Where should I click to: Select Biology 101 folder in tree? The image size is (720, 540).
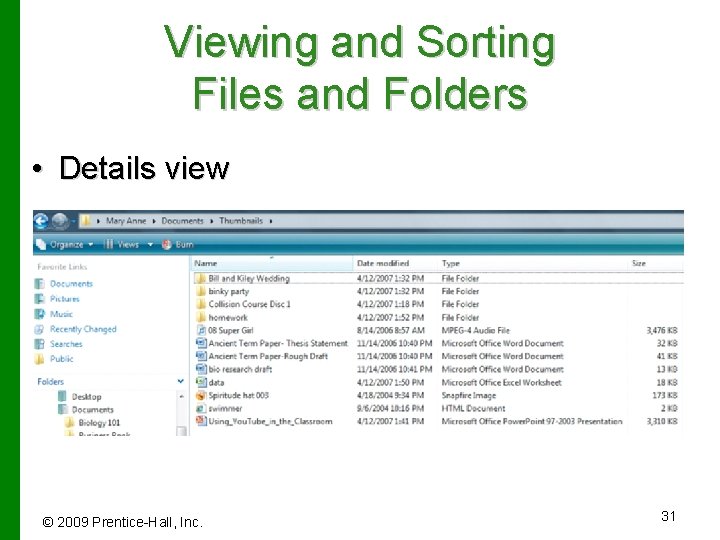click(99, 422)
